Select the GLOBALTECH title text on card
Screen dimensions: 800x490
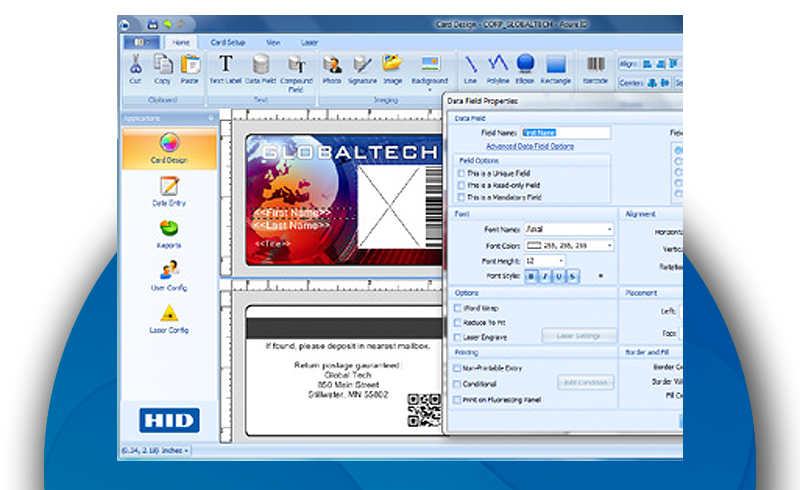(349, 152)
